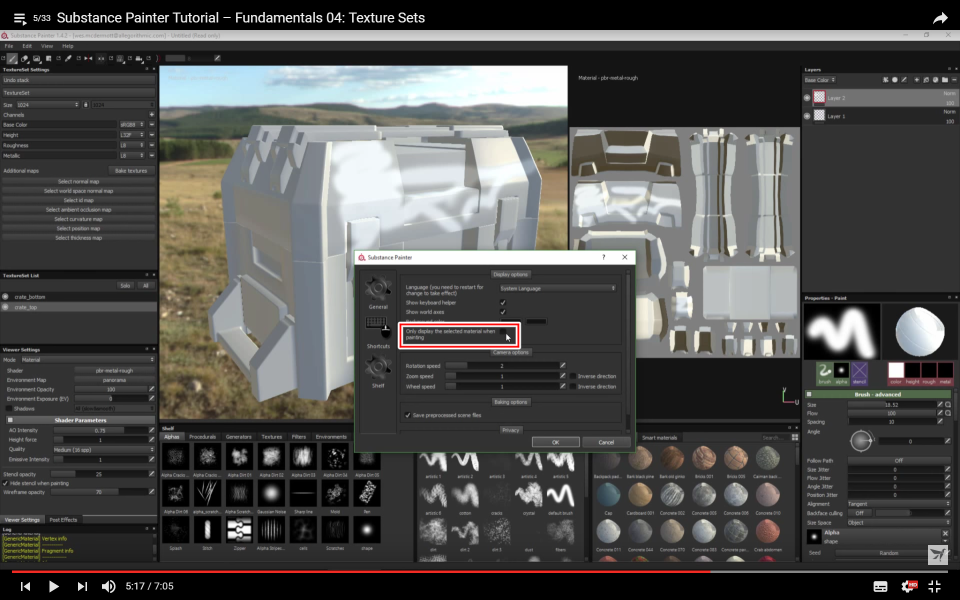
Task: Adjust the AO Intensity slider
Action: [100, 430]
